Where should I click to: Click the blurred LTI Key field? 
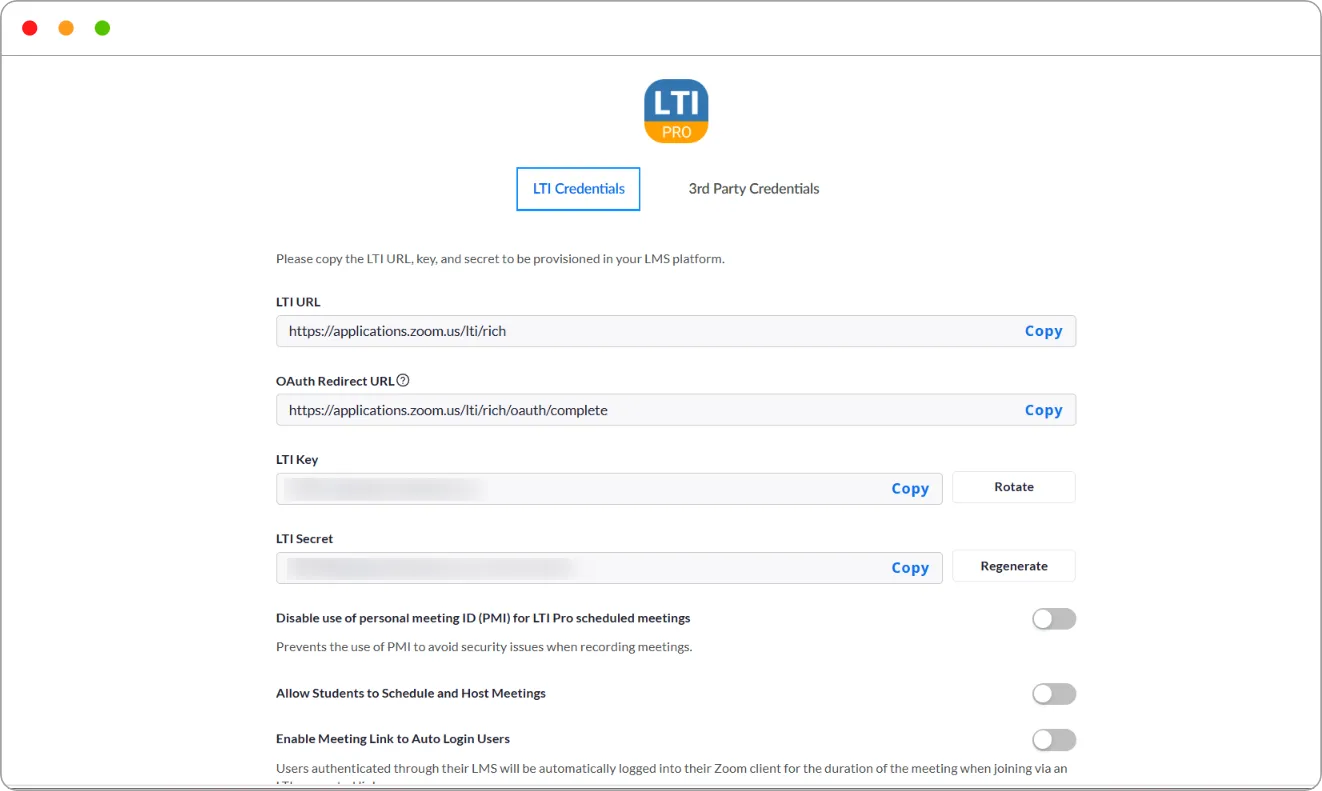click(x=609, y=489)
